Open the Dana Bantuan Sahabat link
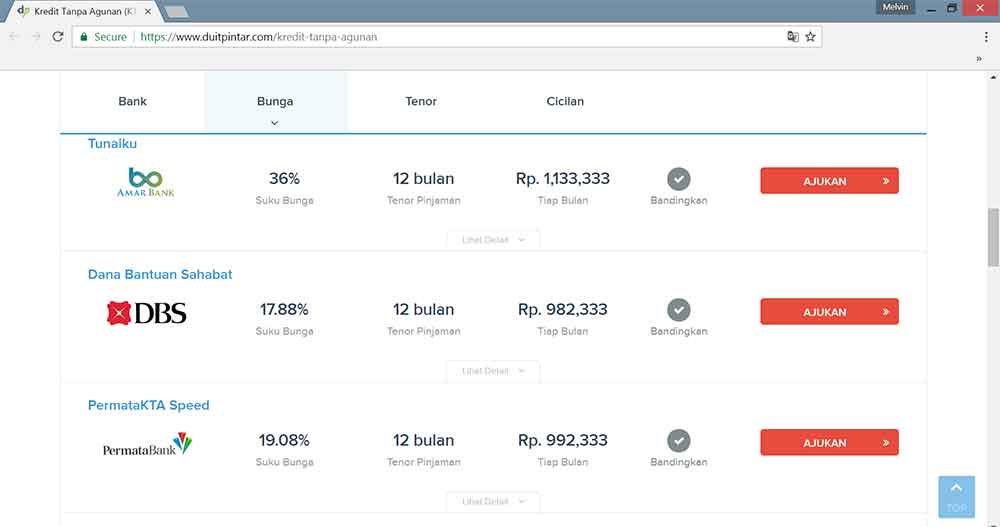 click(160, 274)
